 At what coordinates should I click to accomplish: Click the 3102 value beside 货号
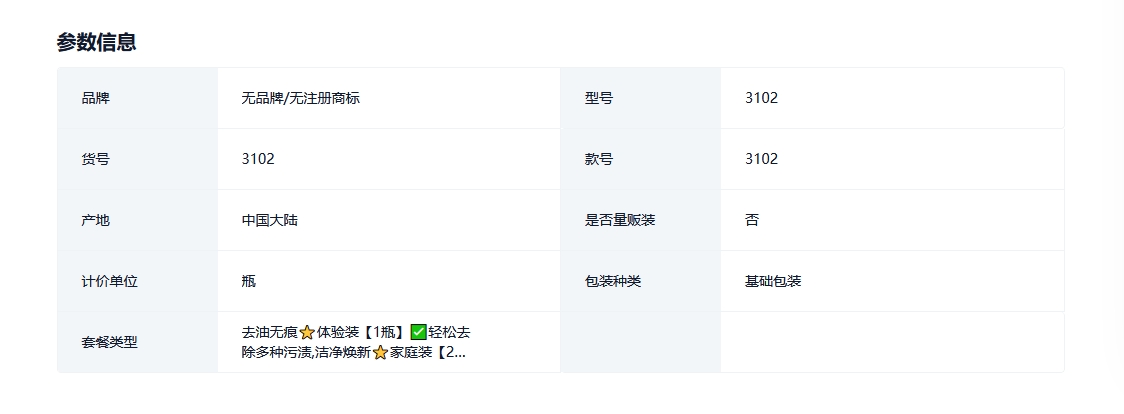click(258, 159)
